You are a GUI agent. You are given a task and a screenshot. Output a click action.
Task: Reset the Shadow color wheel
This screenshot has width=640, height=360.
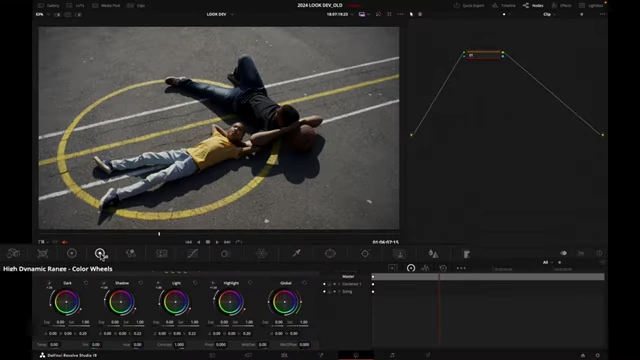tap(140, 283)
